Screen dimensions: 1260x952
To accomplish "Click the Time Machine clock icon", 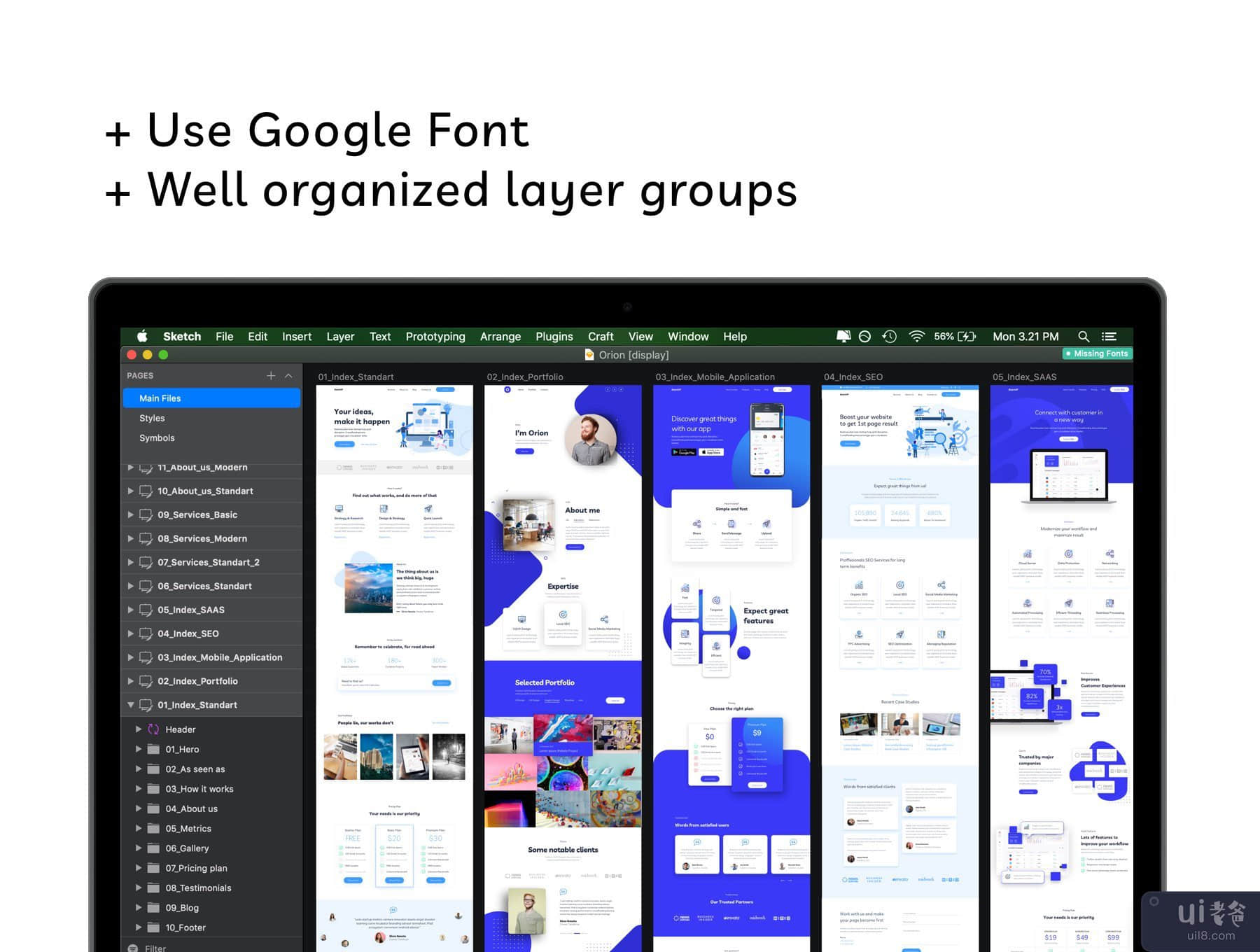I will [x=890, y=337].
